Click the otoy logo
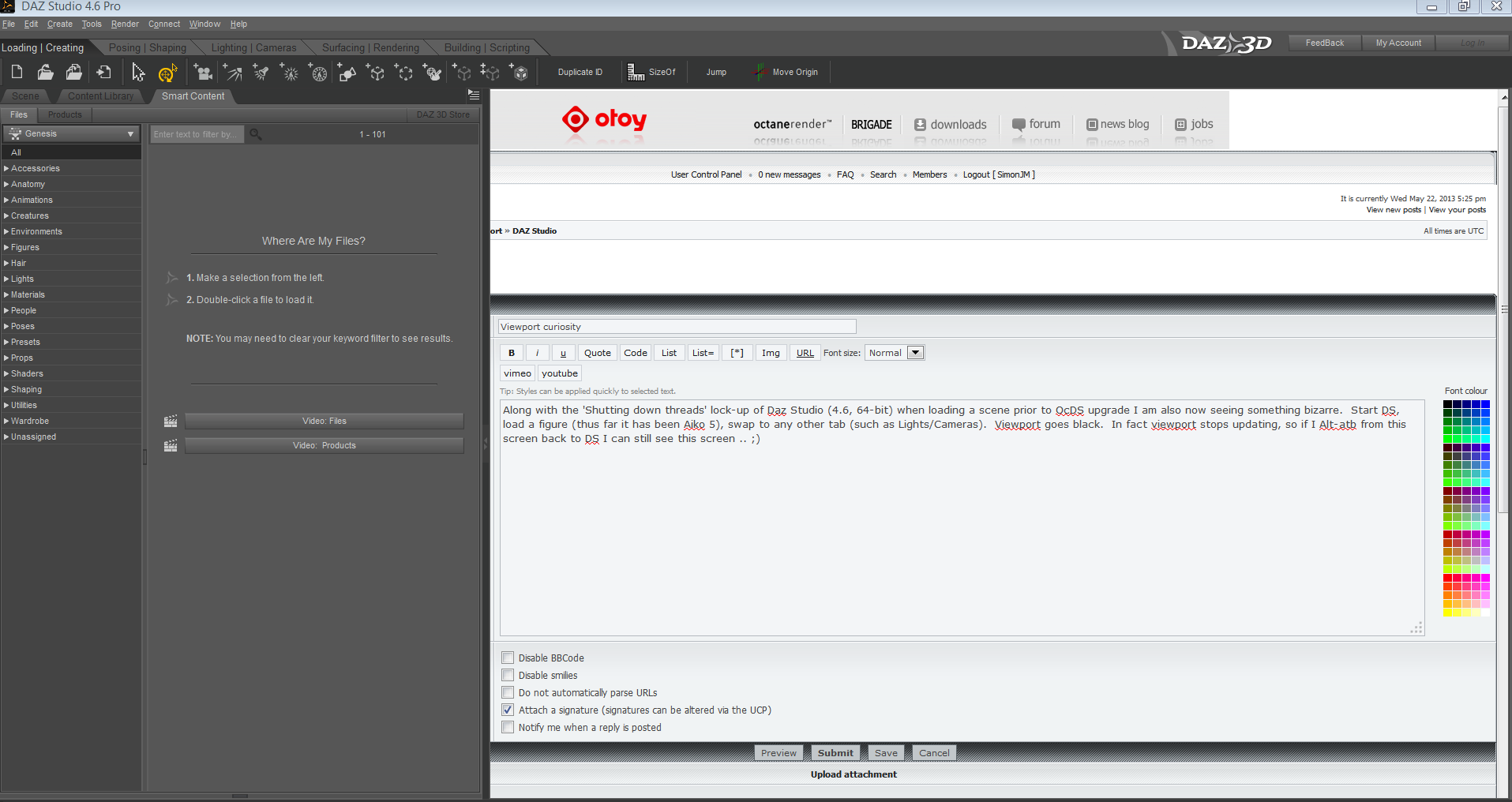 click(x=604, y=119)
